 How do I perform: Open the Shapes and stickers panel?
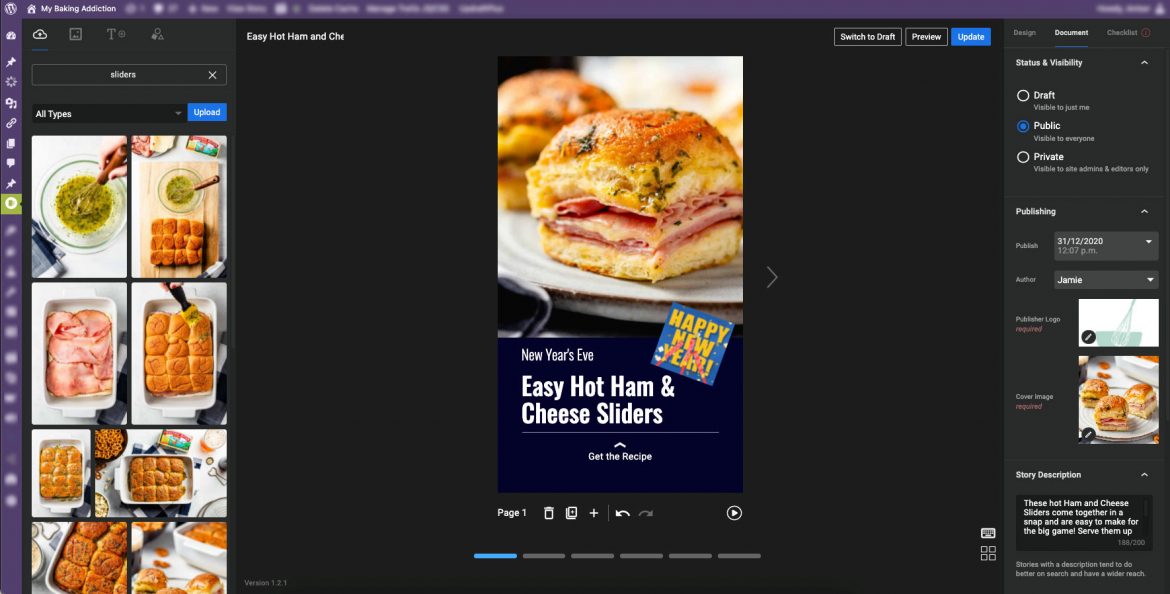point(158,33)
